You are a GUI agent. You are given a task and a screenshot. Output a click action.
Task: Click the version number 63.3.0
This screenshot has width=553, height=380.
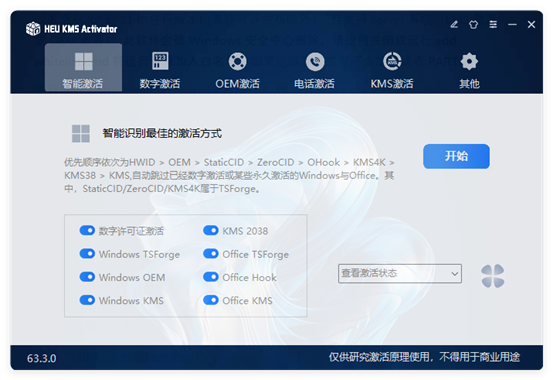click(42, 358)
